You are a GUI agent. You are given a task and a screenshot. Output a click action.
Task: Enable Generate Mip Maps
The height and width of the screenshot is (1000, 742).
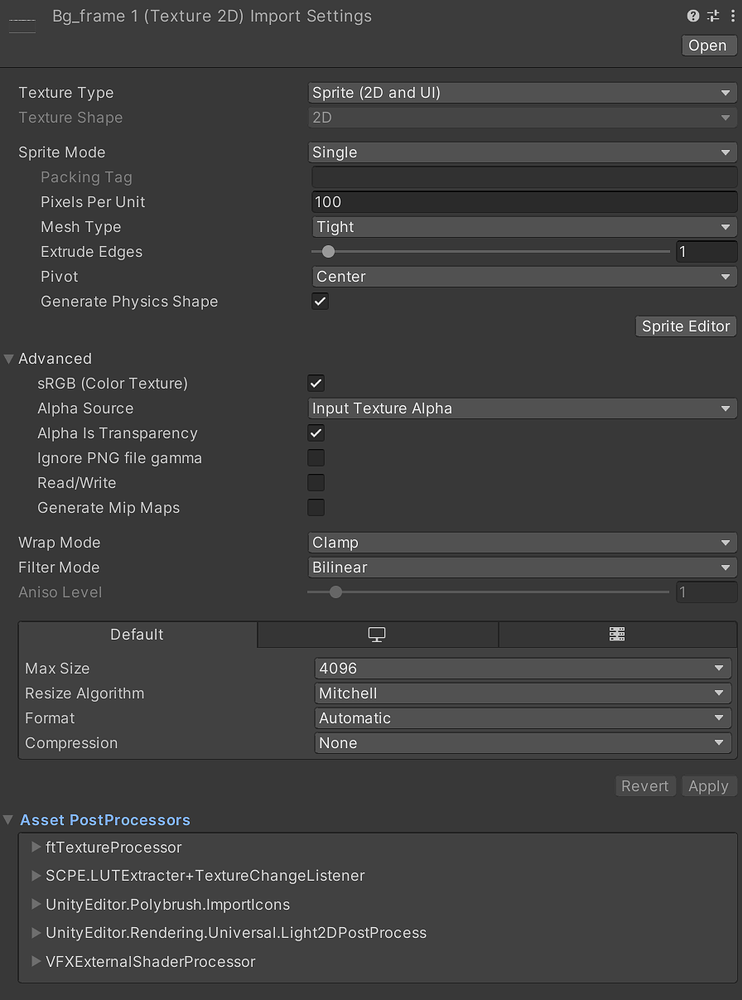pyautogui.click(x=315, y=507)
